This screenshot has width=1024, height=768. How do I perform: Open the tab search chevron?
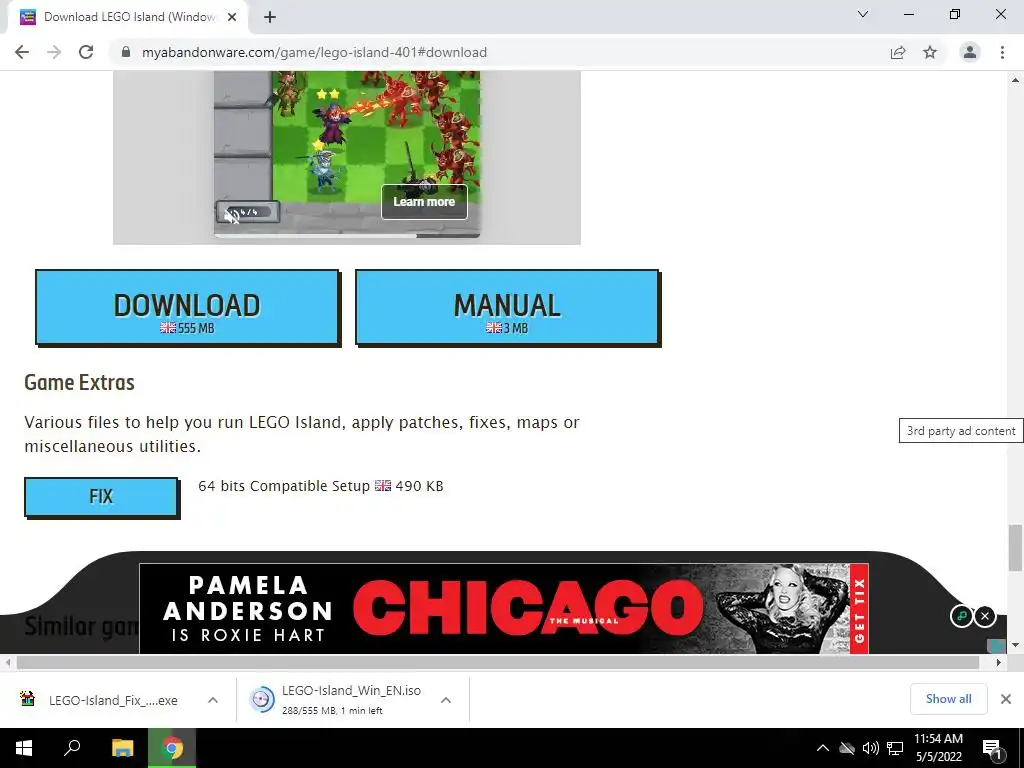pyautogui.click(x=863, y=14)
